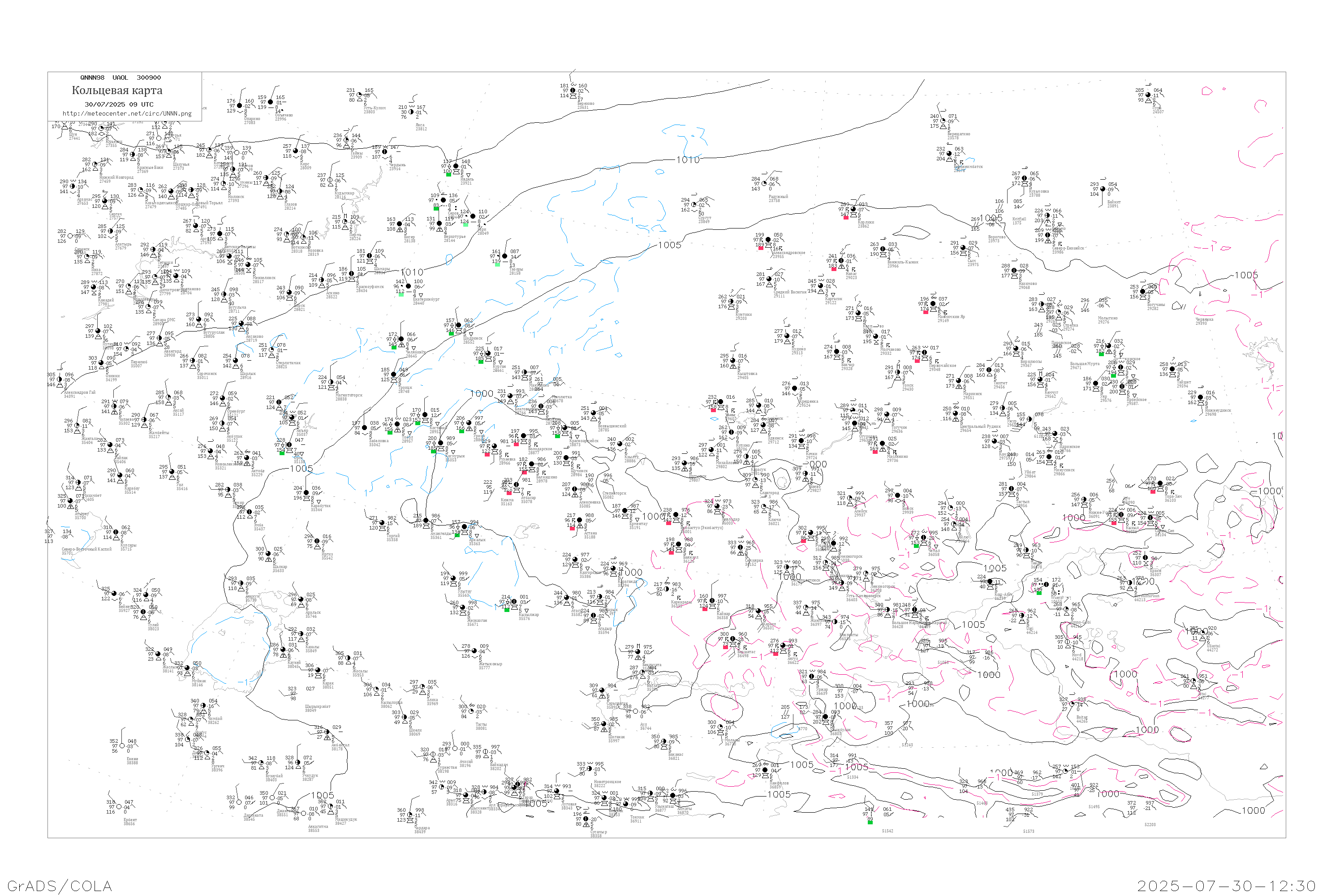Click the station circle at Усть-Кулом 23803
Viewport: 1344px width, 896px height.
pos(359,95)
